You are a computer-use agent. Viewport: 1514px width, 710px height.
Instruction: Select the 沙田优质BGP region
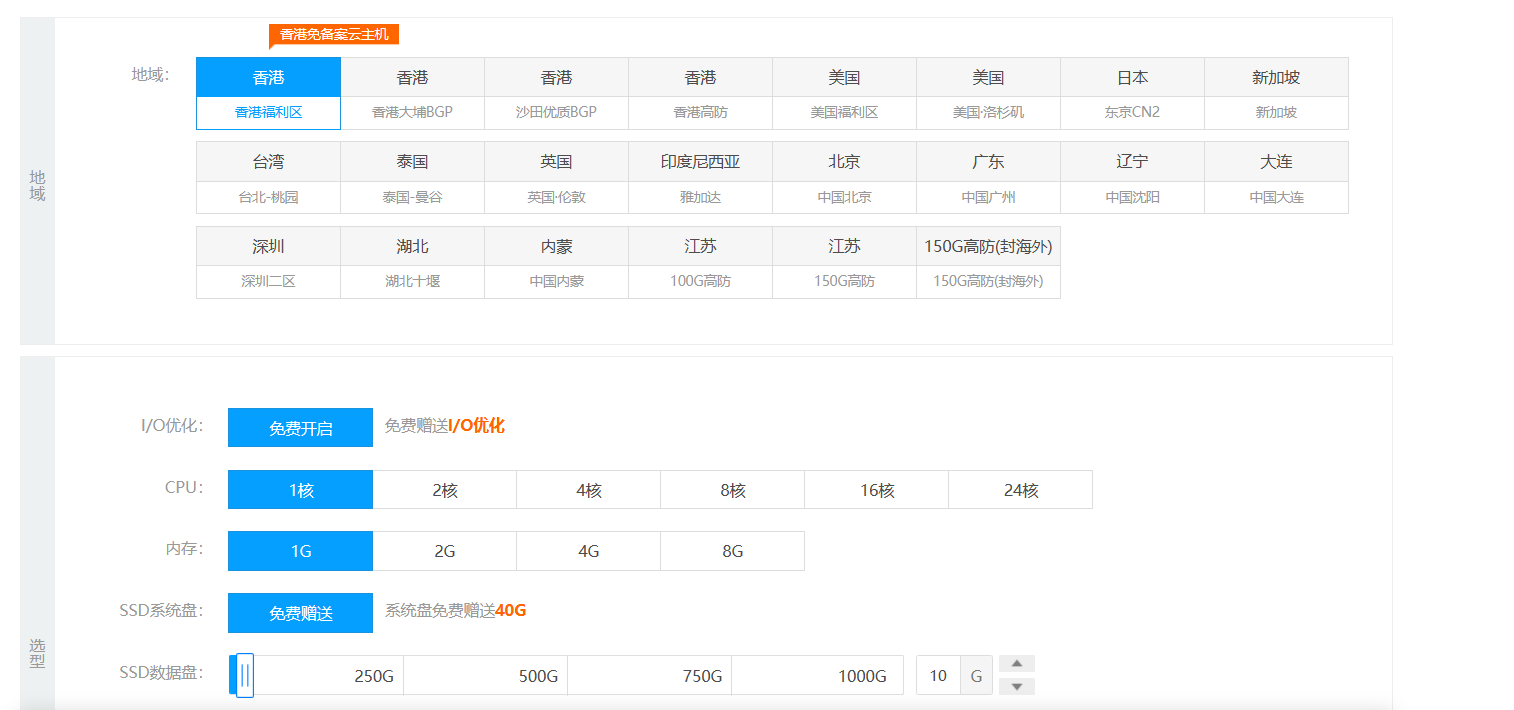[556, 94]
